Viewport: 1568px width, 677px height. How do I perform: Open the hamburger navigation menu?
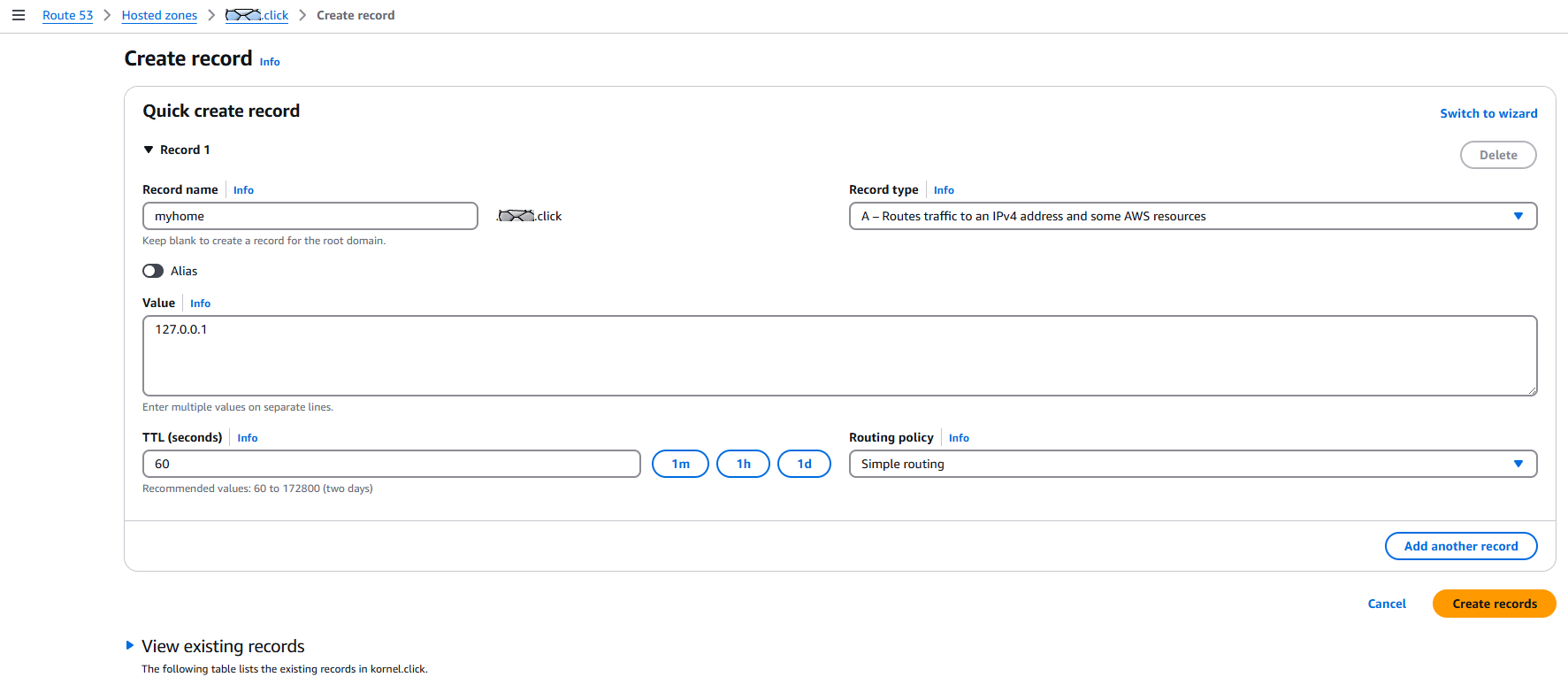click(18, 15)
